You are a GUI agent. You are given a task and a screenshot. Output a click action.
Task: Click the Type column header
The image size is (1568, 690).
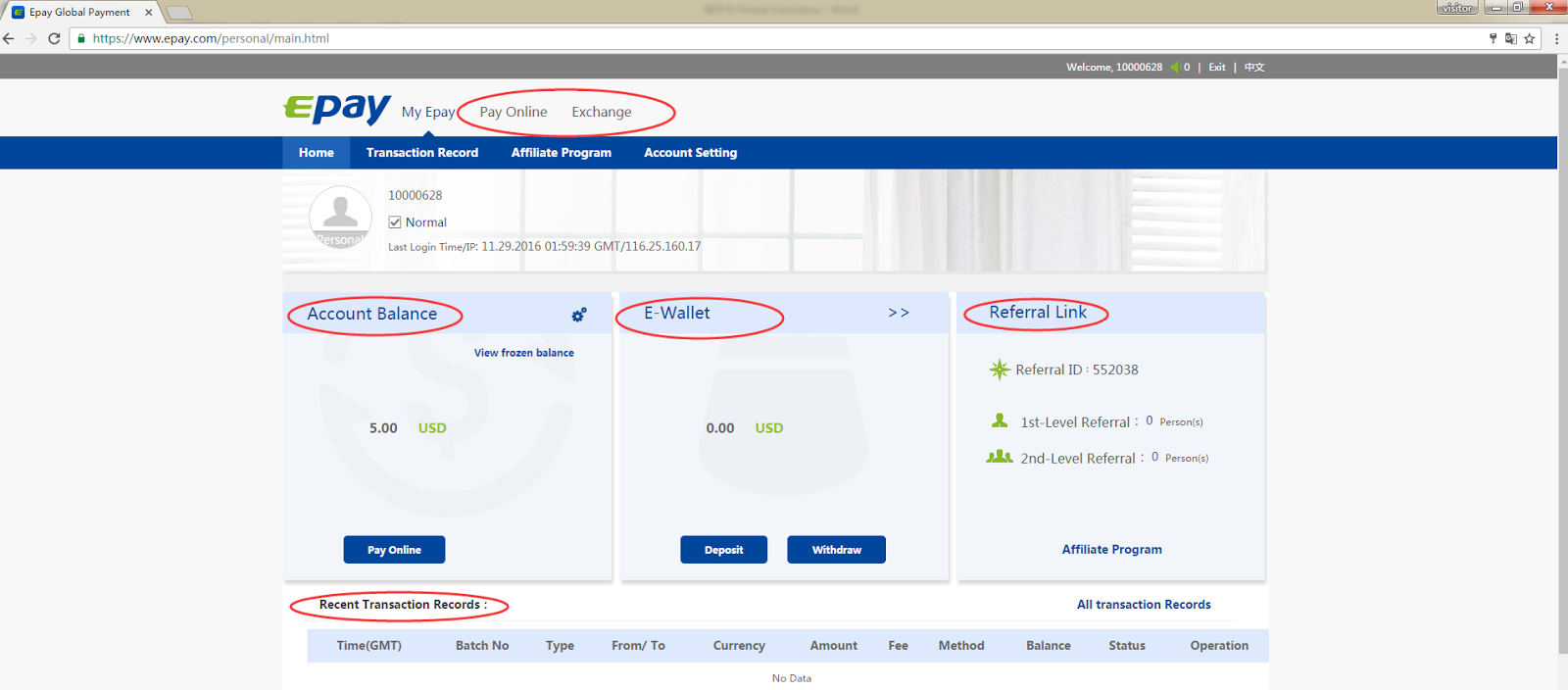click(x=561, y=646)
